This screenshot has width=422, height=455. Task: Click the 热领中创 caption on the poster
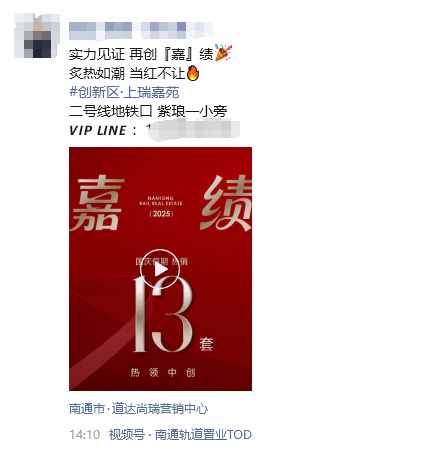tap(163, 372)
